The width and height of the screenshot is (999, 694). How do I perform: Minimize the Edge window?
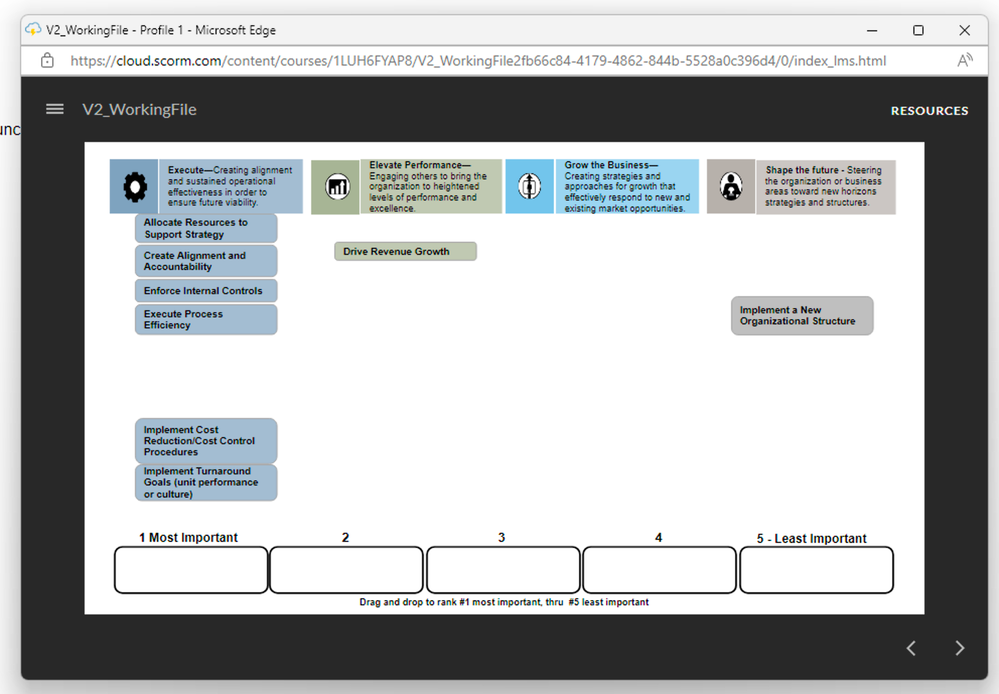coord(872,30)
